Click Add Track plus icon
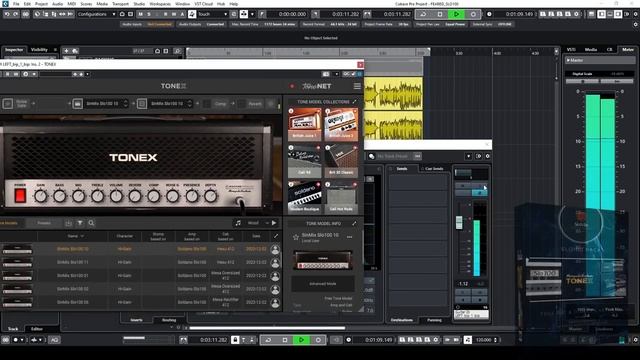Viewport: 640px width, 360px height. coord(66,51)
